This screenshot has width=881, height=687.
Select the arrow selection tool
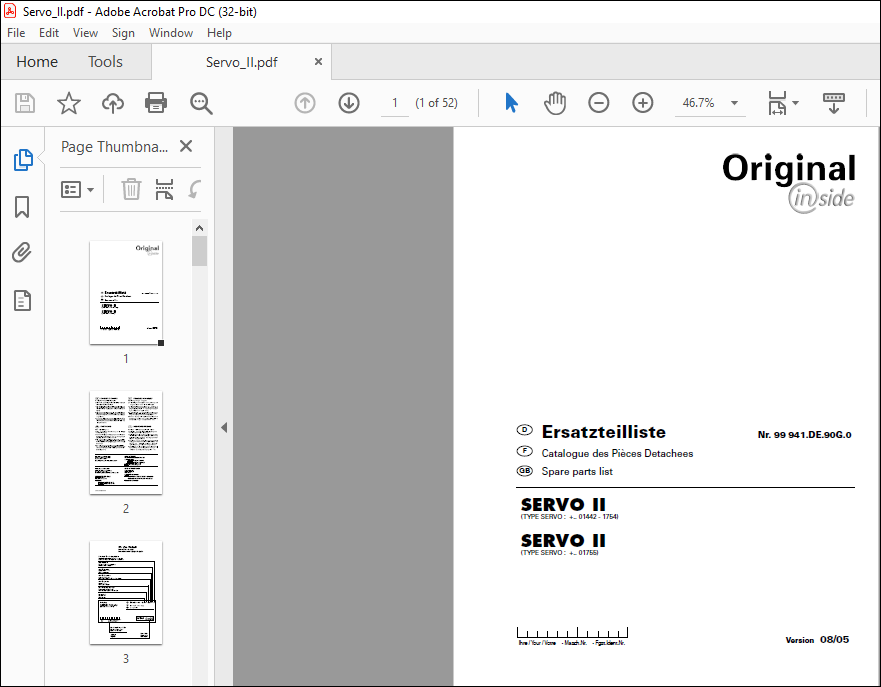pyautogui.click(x=511, y=103)
